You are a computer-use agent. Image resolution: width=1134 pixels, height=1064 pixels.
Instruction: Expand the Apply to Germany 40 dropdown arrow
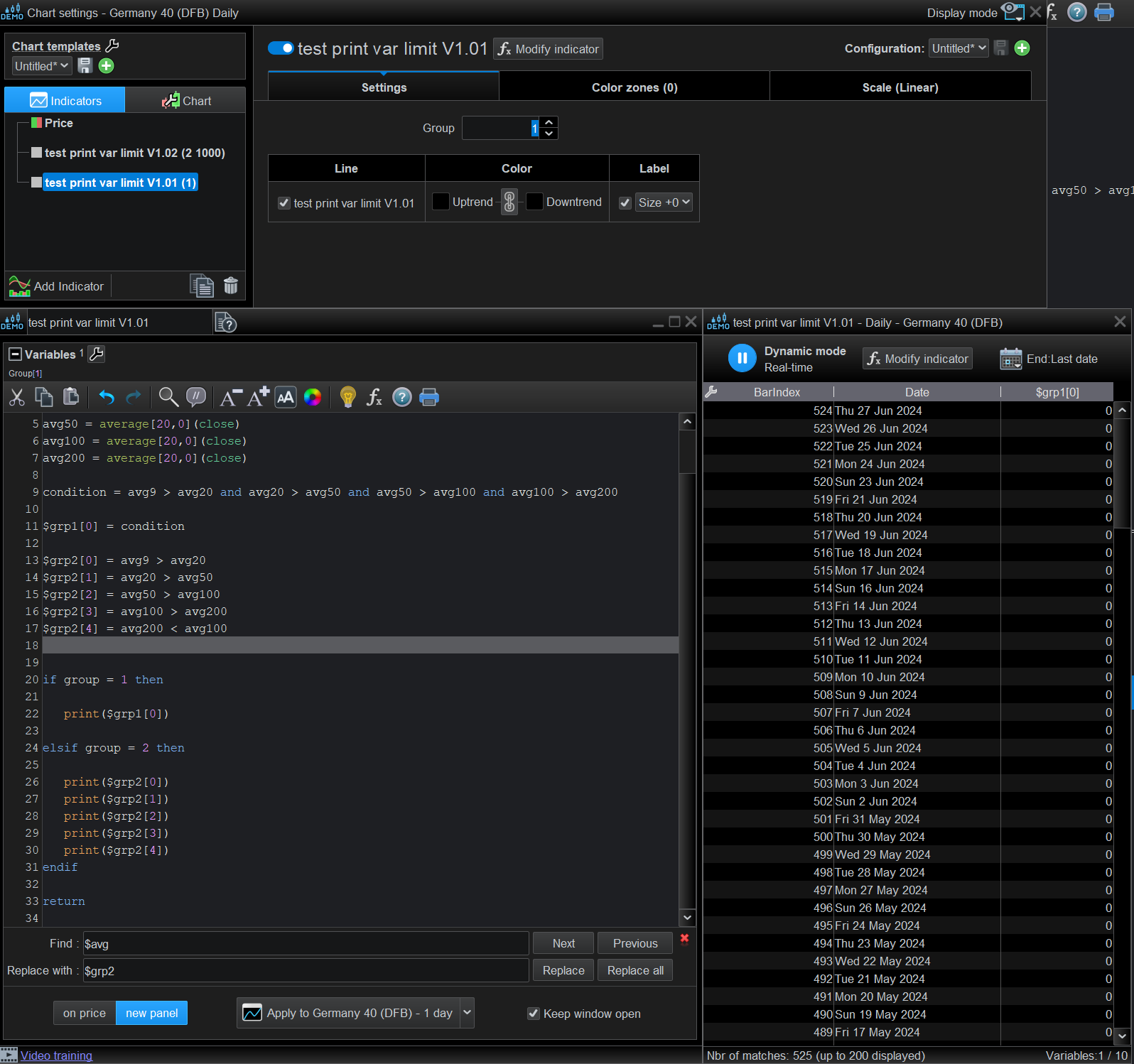(x=467, y=1013)
